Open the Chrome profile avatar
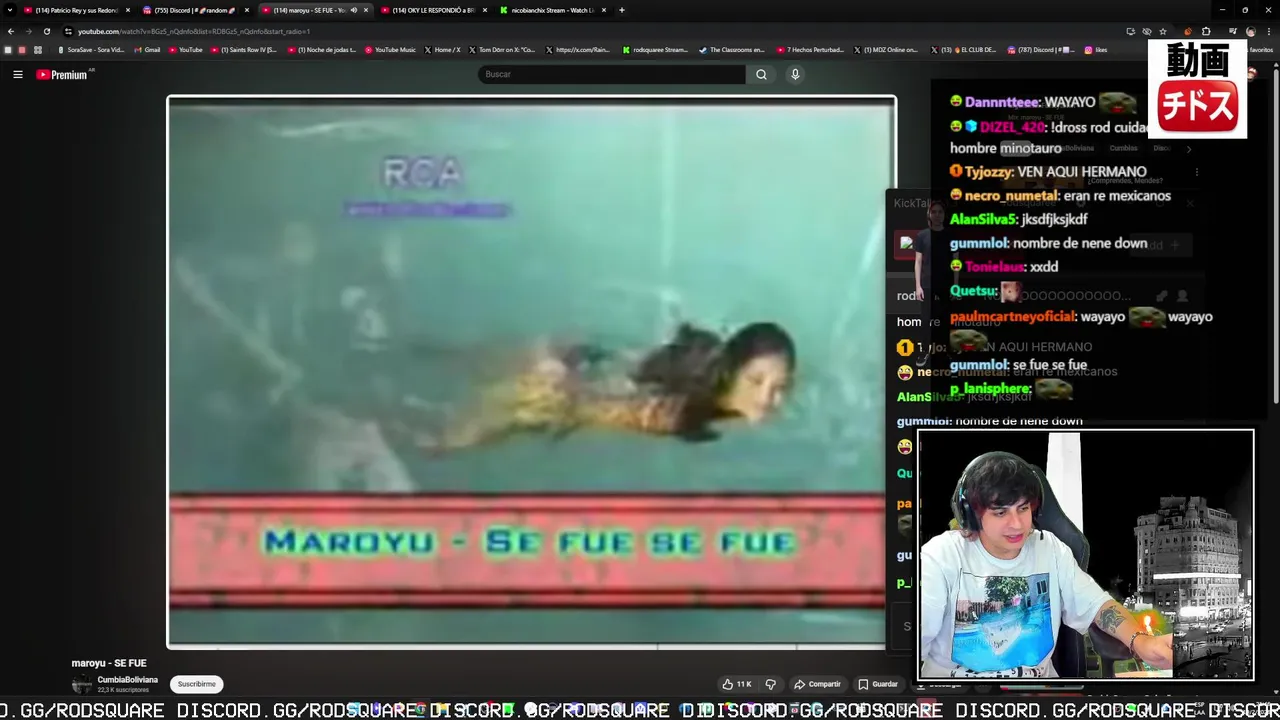Screen dimensions: 1280x720 tap(1250, 31)
